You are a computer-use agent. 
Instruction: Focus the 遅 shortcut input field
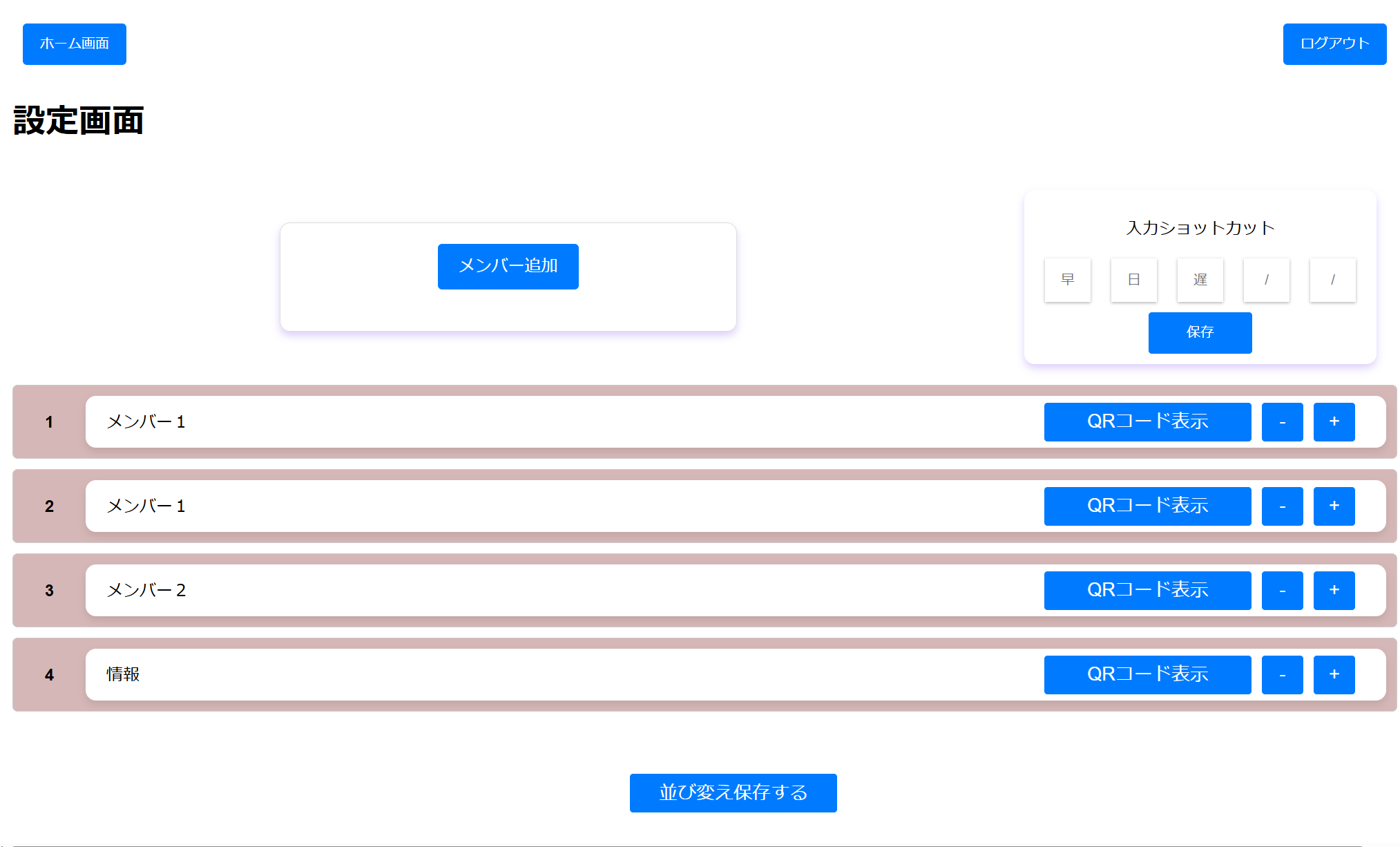[x=1200, y=280]
